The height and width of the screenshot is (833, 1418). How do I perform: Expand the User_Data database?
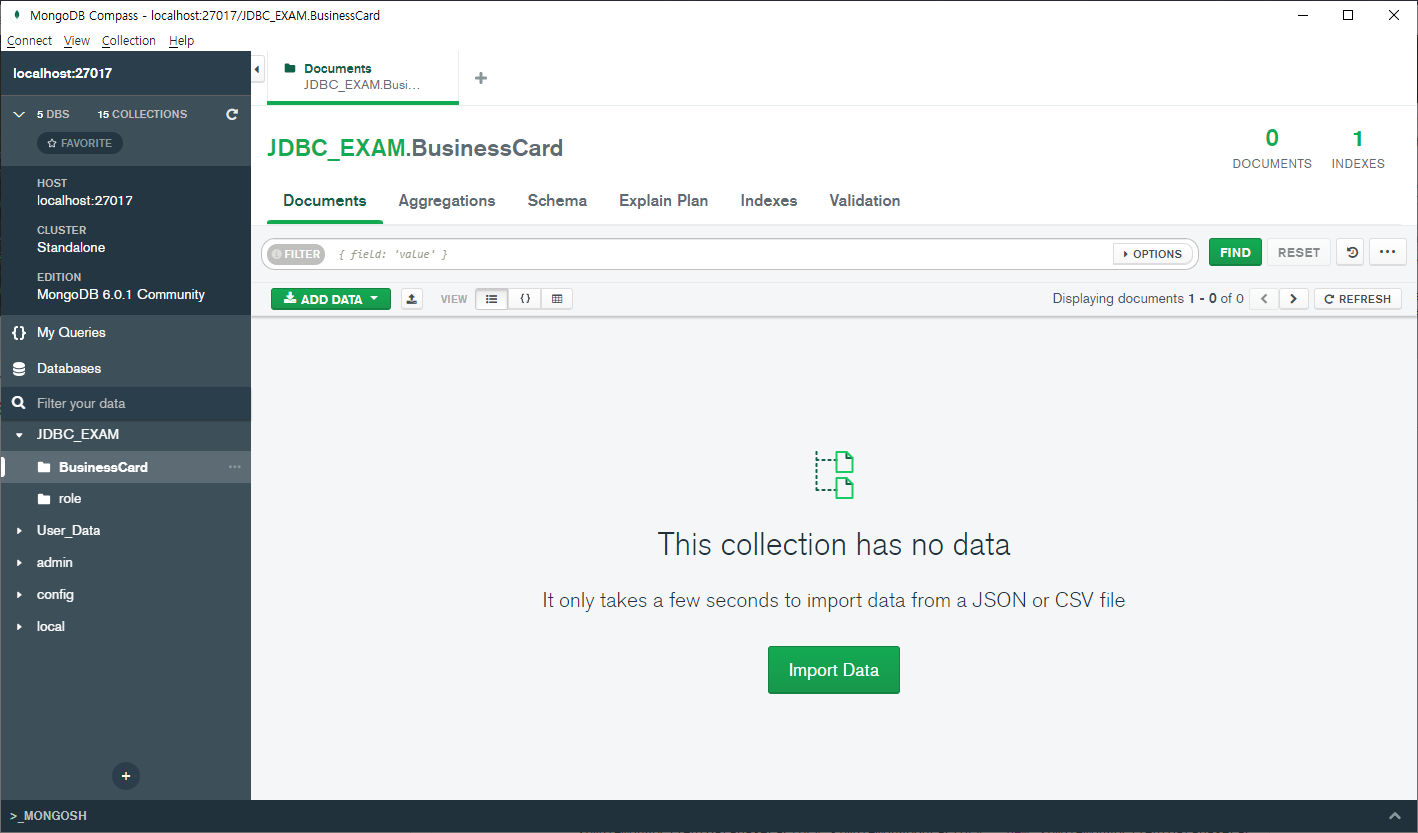[19, 531]
